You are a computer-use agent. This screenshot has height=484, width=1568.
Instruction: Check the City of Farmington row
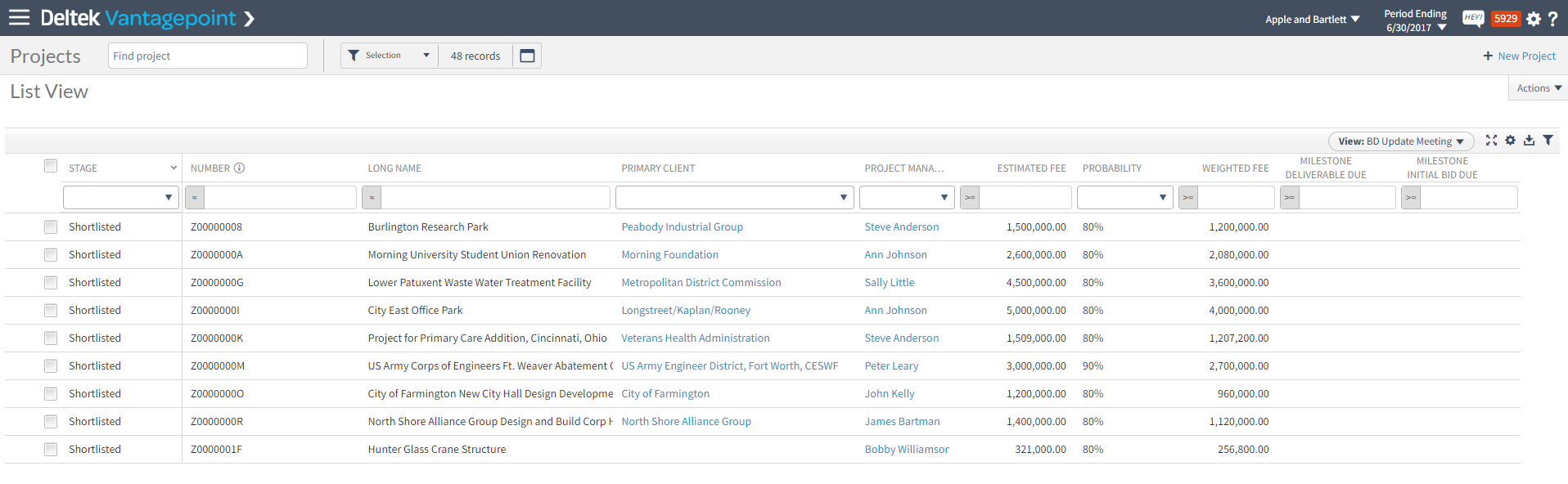point(51,393)
